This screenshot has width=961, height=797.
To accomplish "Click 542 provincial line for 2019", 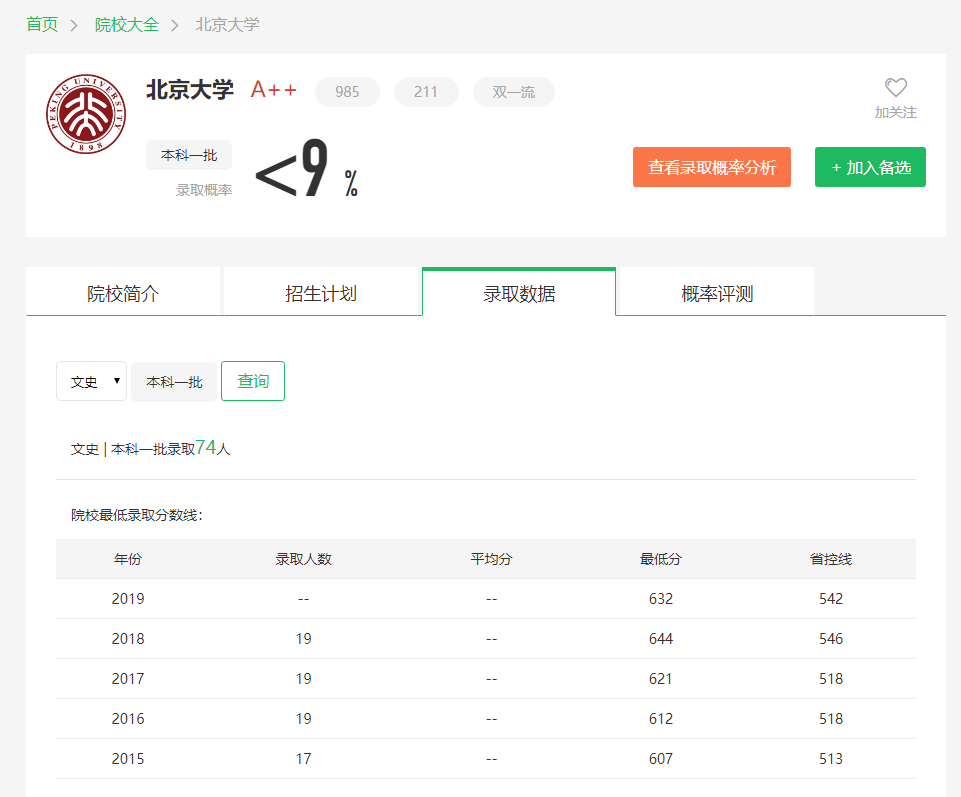I will click(x=831, y=599).
